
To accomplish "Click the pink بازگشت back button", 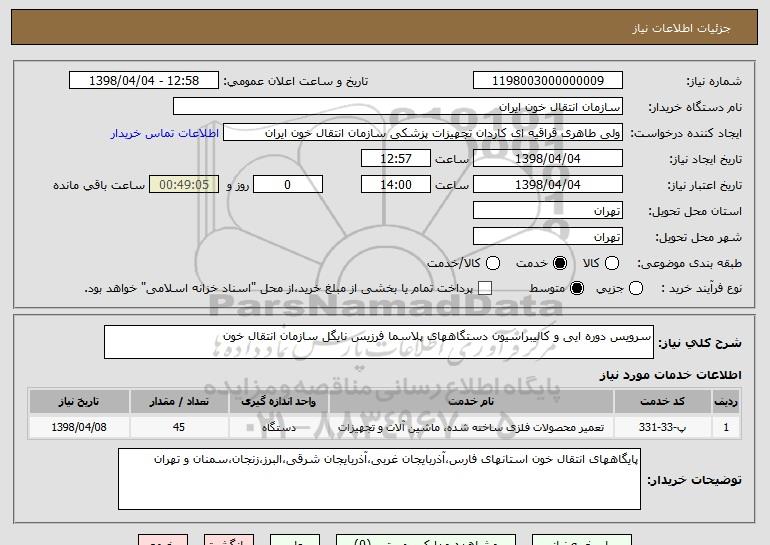I will [229, 540].
